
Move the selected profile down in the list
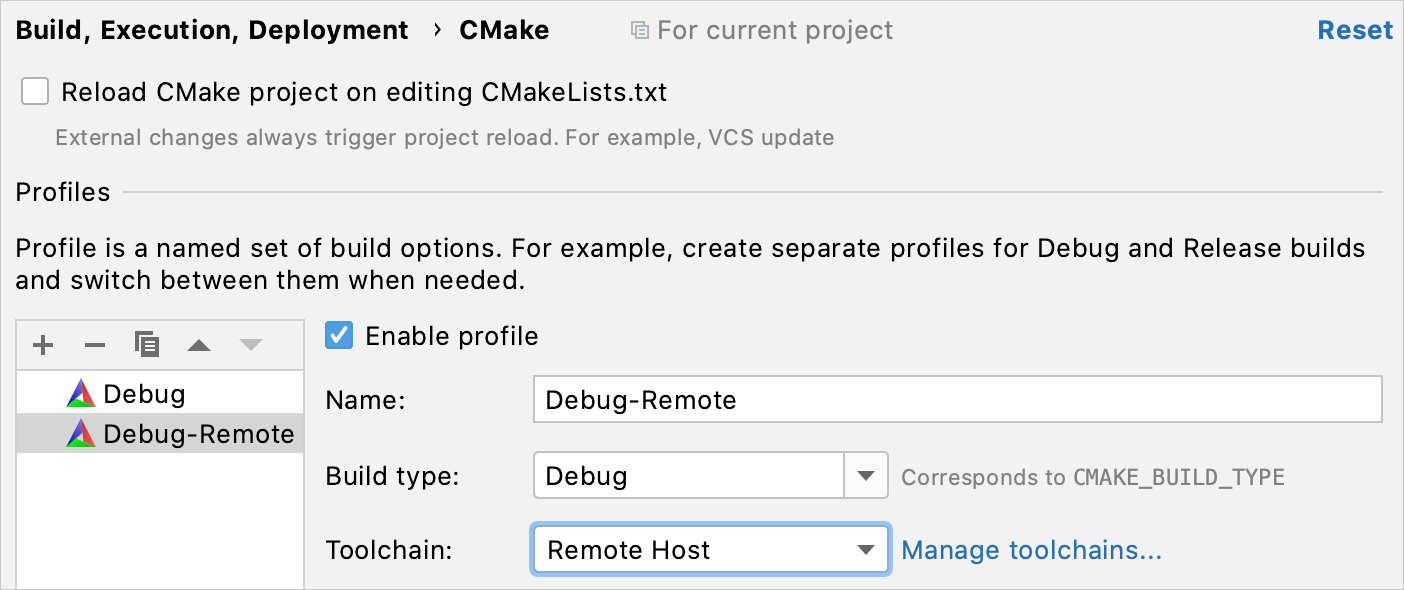pyautogui.click(x=249, y=345)
